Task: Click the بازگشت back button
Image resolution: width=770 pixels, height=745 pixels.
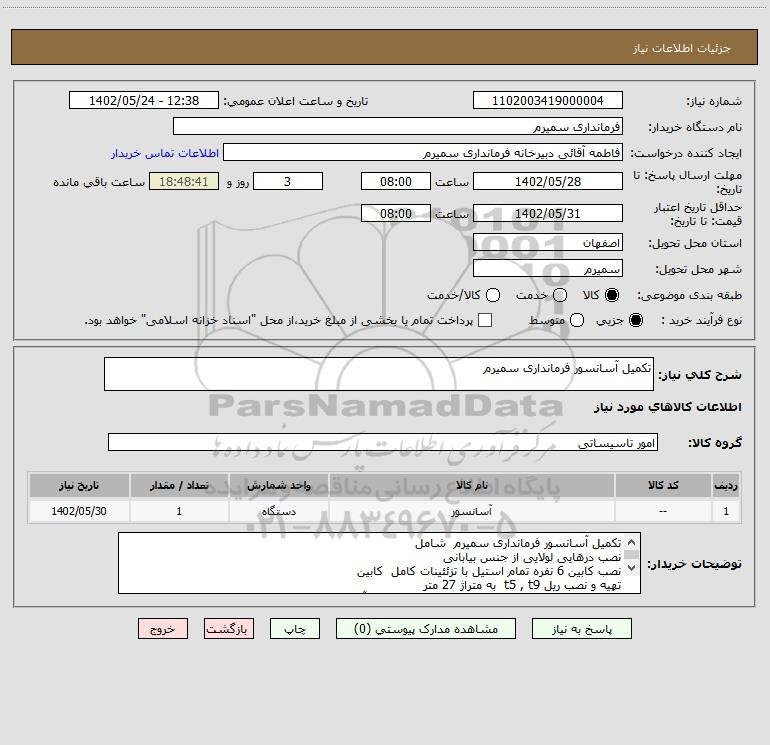Action: click(x=229, y=629)
